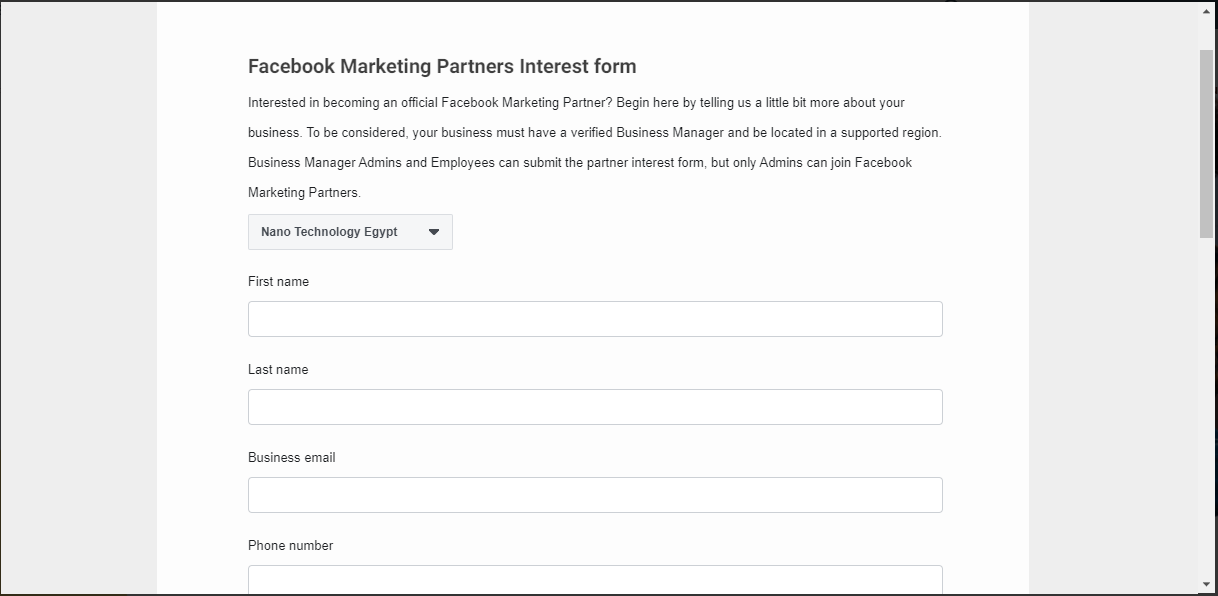Click the Last name label
This screenshot has width=1218, height=596.
point(278,370)
